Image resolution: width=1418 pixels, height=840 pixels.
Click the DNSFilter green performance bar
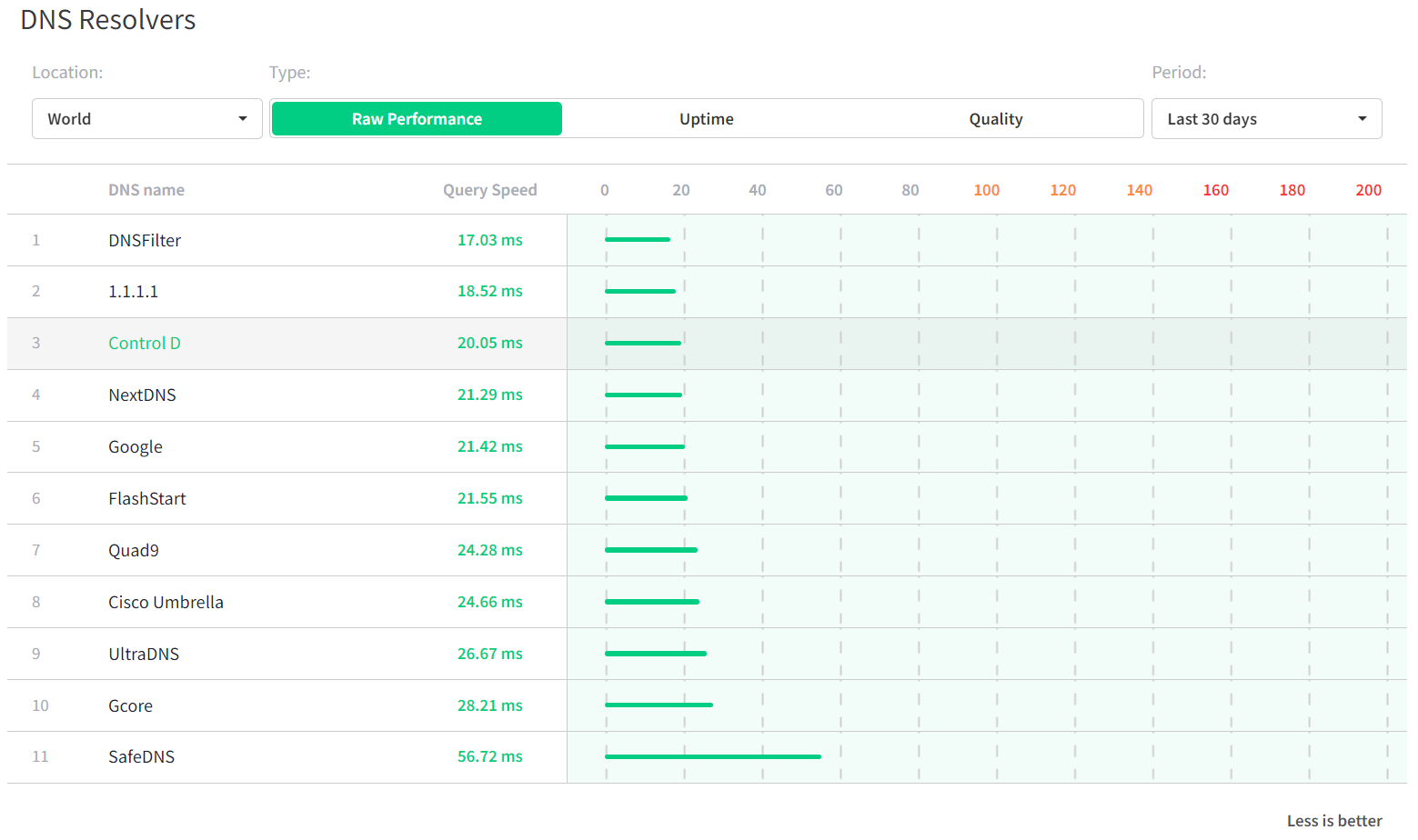pos(637,240)
